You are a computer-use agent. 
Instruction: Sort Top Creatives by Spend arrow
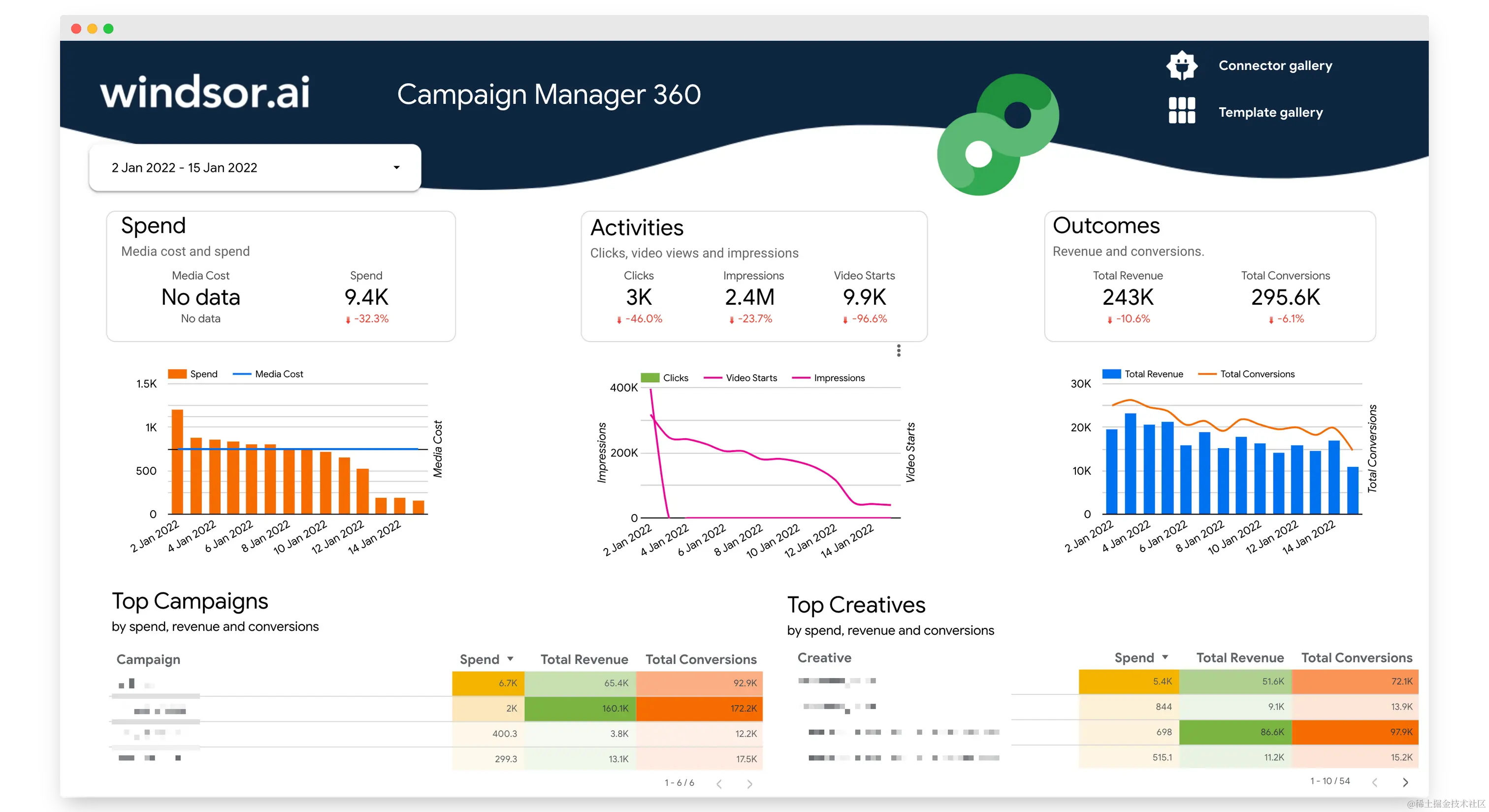(x=1165, y=657)
